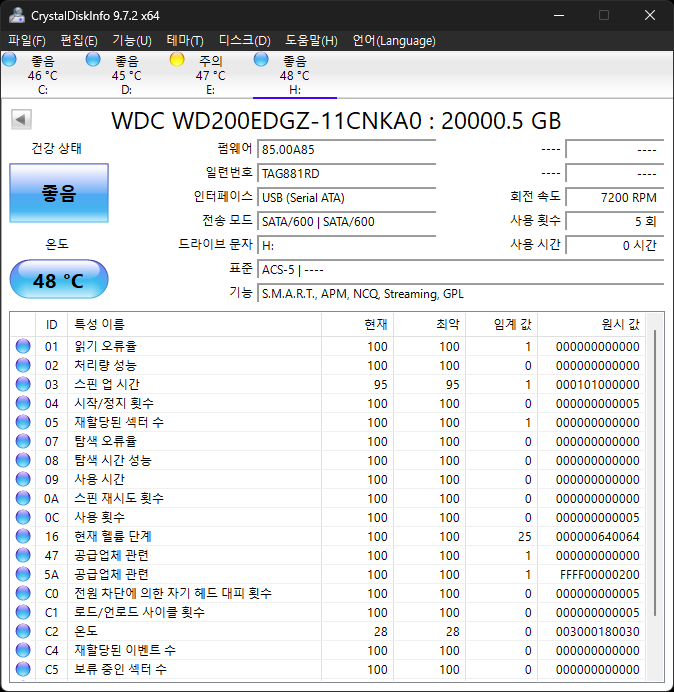Click the previous disk arrow button
The height and width of the screenshot is (692, 674).
point(21,119)
